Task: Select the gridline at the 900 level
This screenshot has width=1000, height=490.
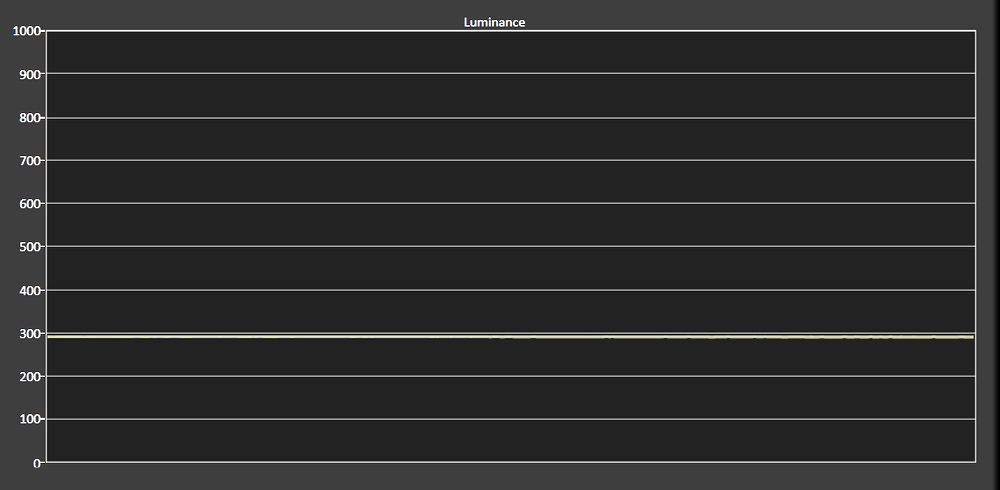Action: 510,73
